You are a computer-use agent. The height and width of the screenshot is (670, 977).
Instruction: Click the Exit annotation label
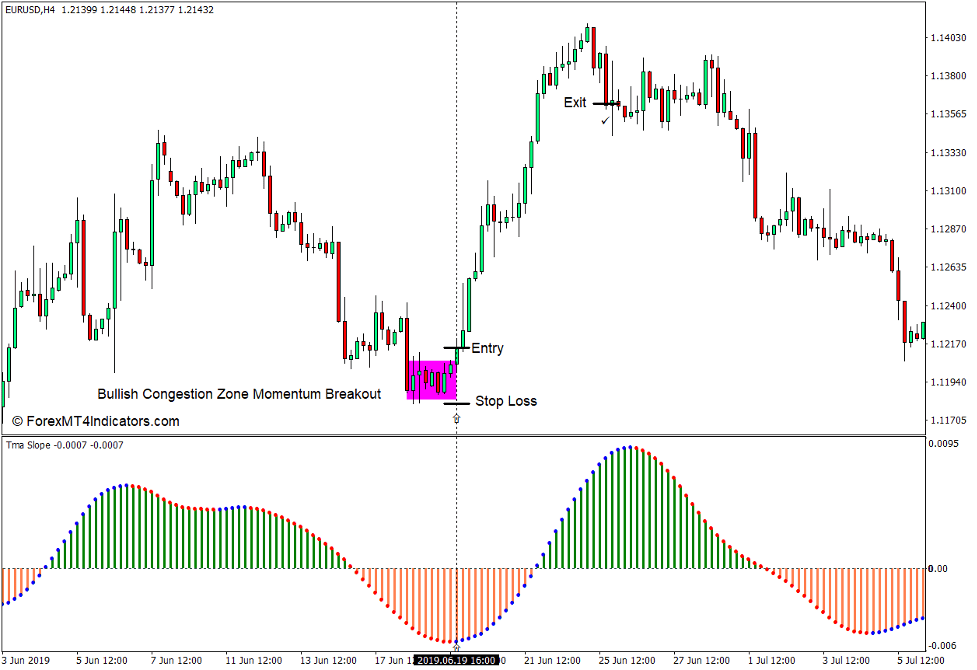click(578, 102)
